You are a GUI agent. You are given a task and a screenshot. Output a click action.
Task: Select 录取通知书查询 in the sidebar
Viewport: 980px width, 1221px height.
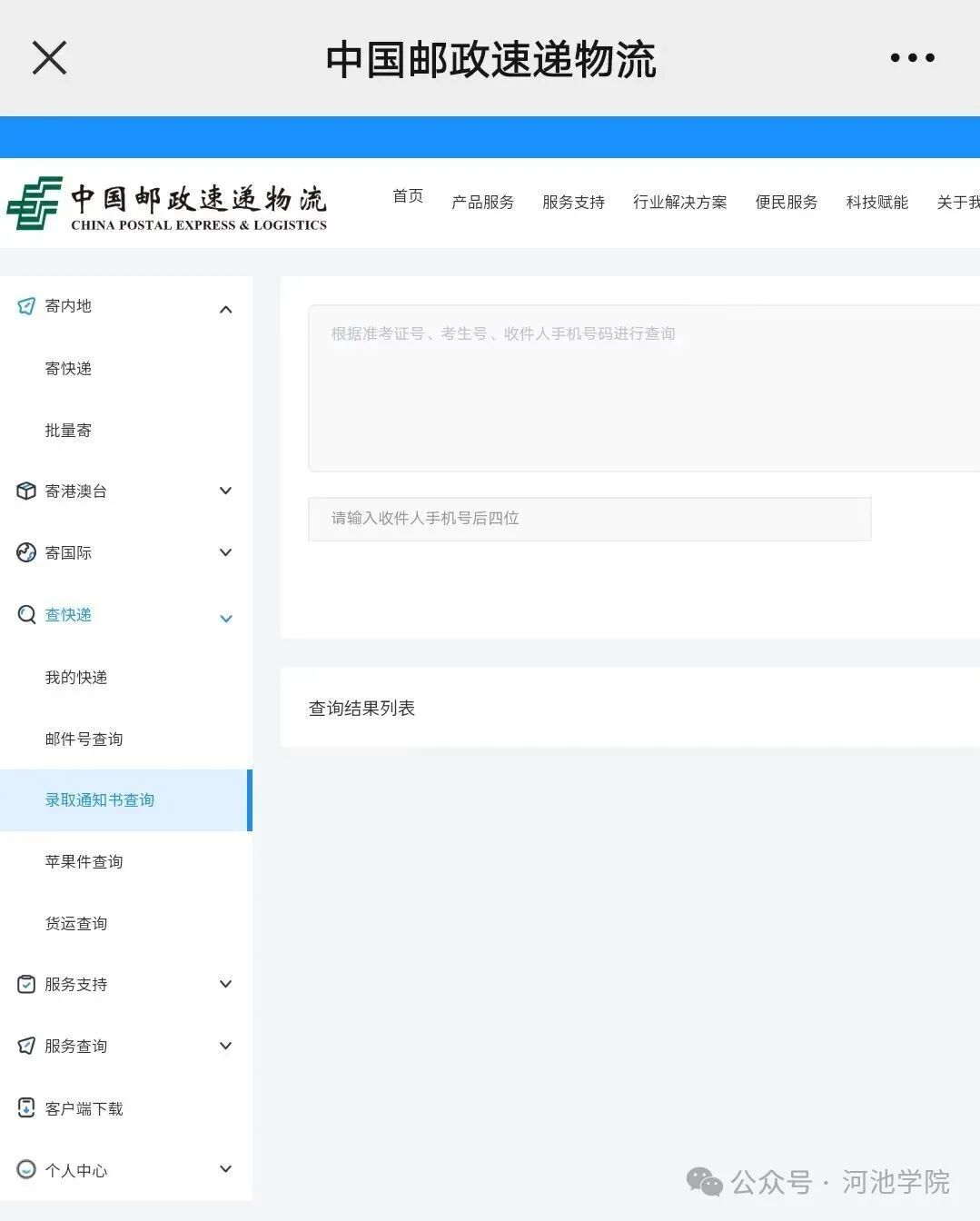(x=100, y=800)
